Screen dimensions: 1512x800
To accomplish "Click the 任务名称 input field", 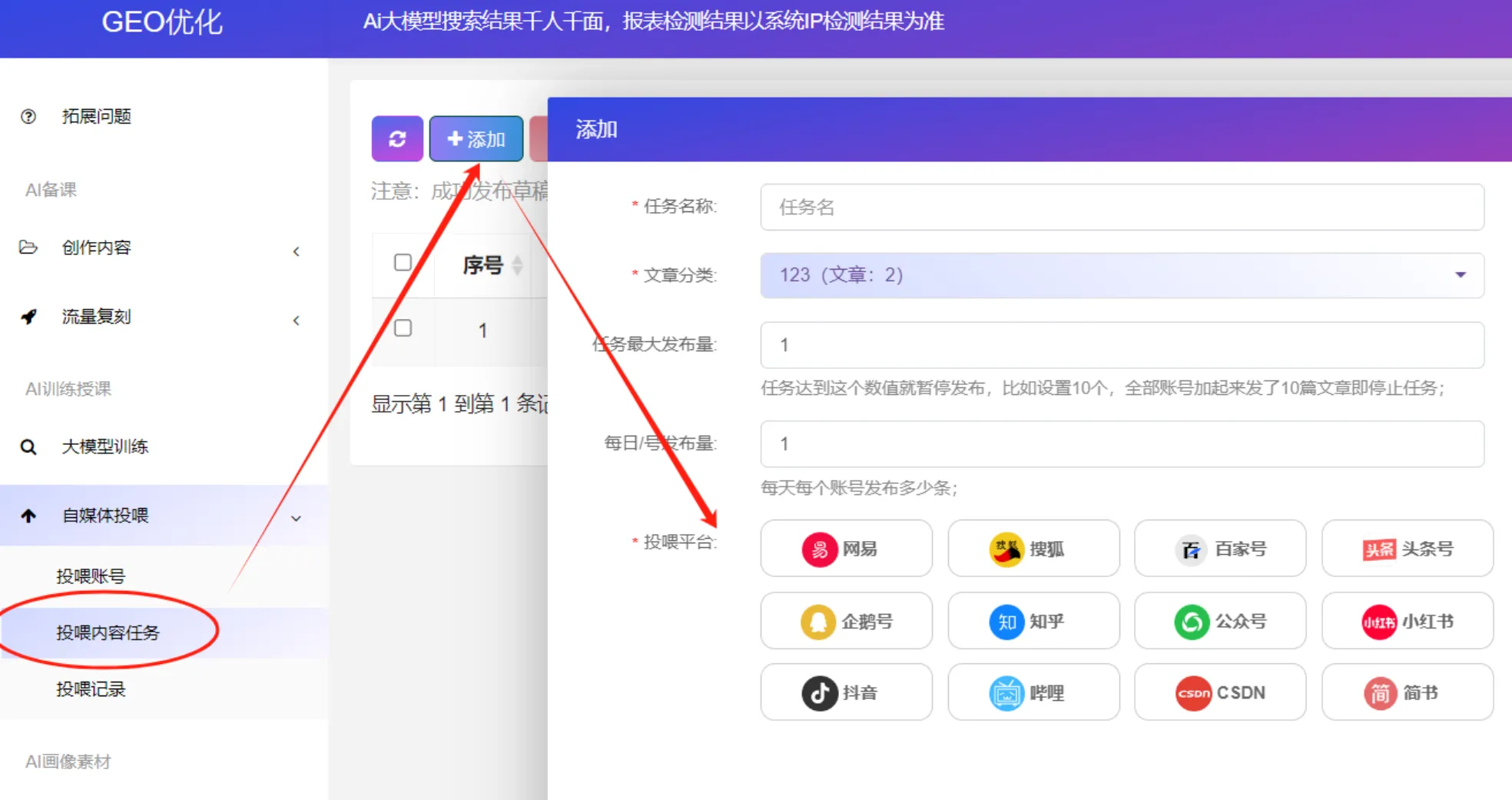I will pyautogui.click(x=1122, y=207).
